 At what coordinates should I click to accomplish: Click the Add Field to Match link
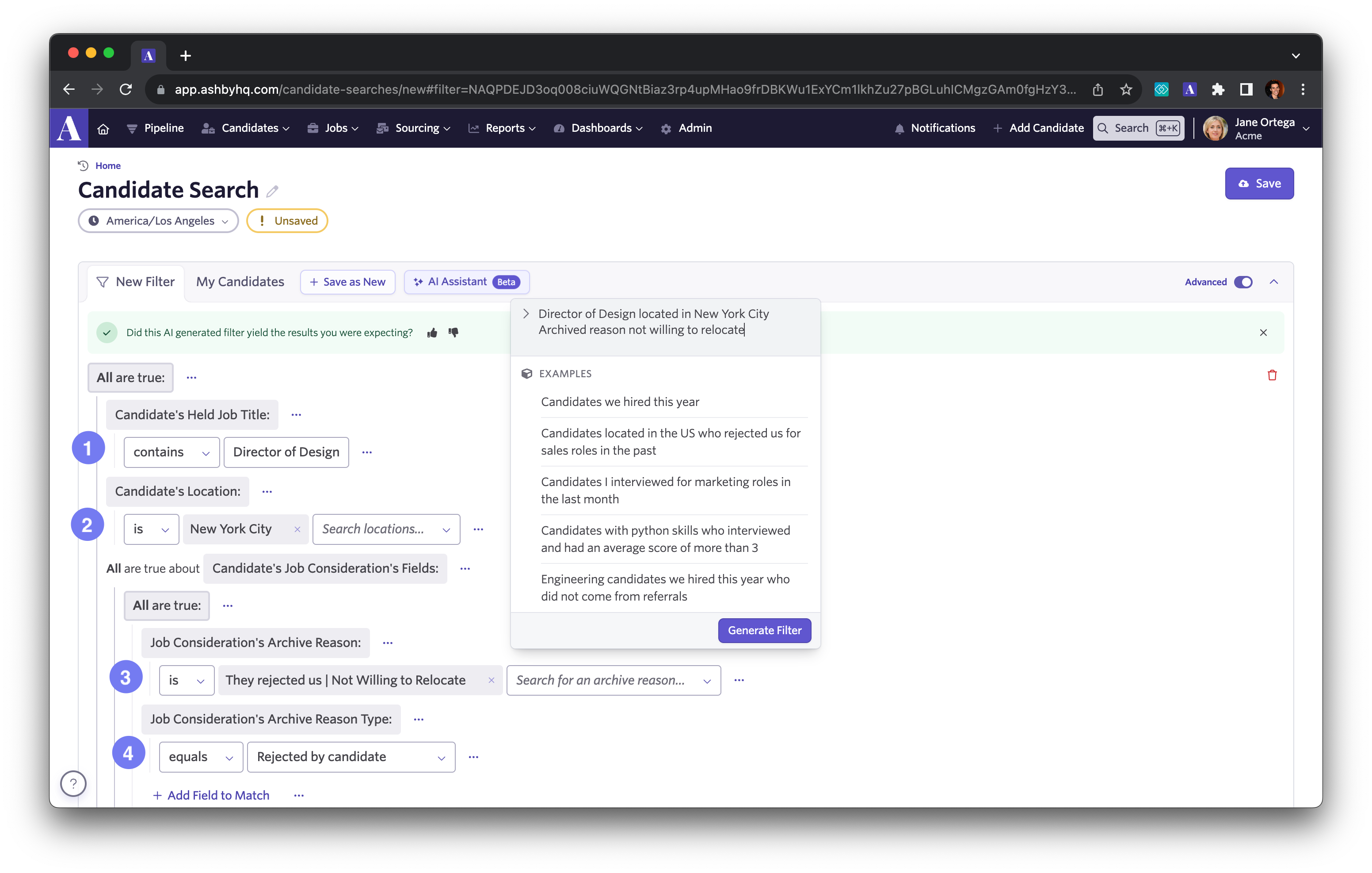pos(211,796)
